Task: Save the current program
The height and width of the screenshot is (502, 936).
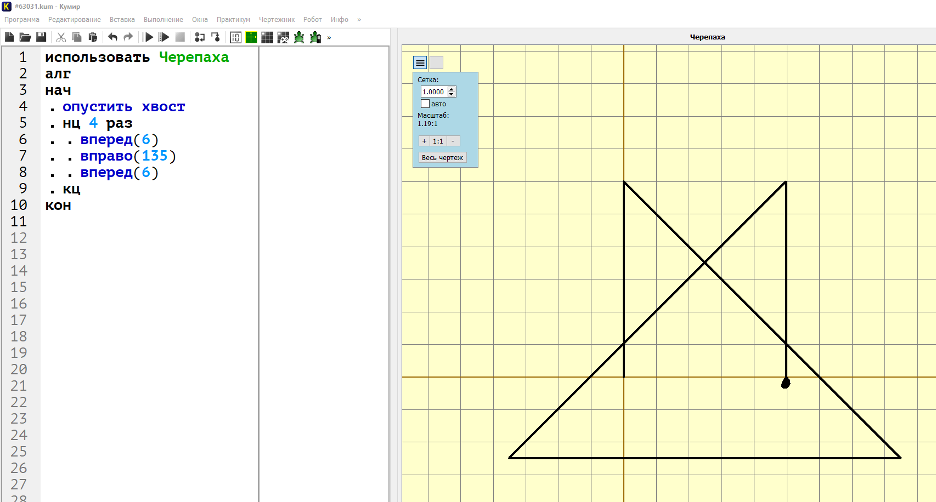Action: click(41, 37)
